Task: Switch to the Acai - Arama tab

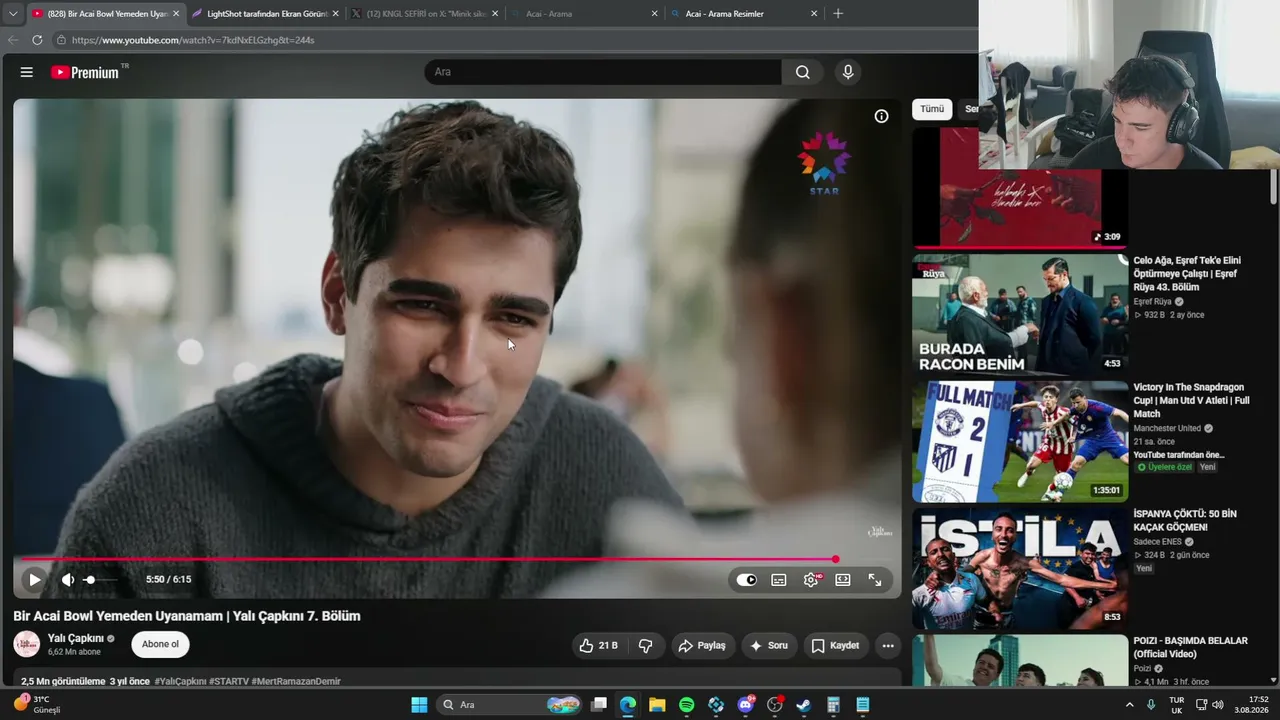Action: point(585,14)
